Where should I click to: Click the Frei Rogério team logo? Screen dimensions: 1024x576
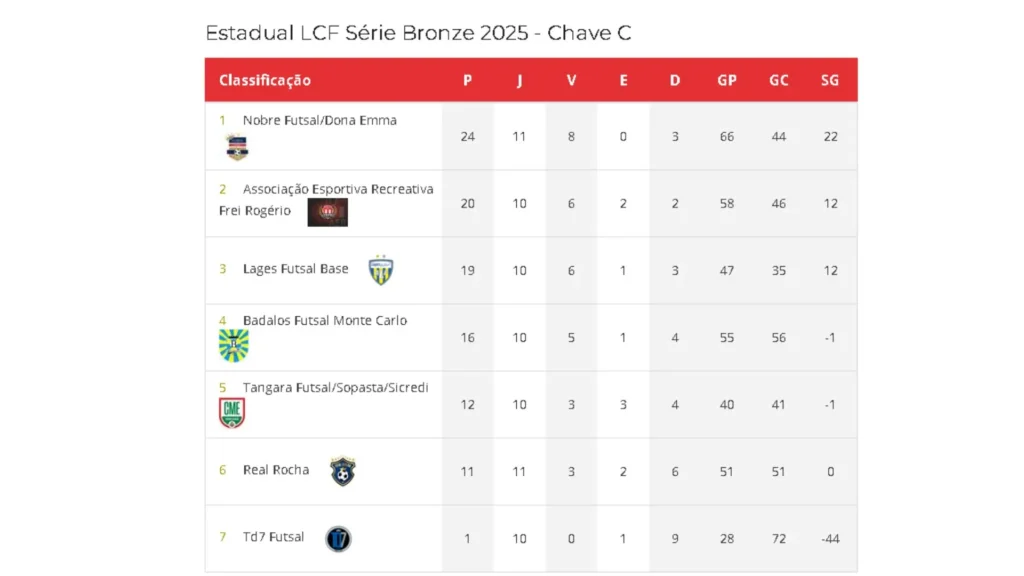tap(327, 212)
